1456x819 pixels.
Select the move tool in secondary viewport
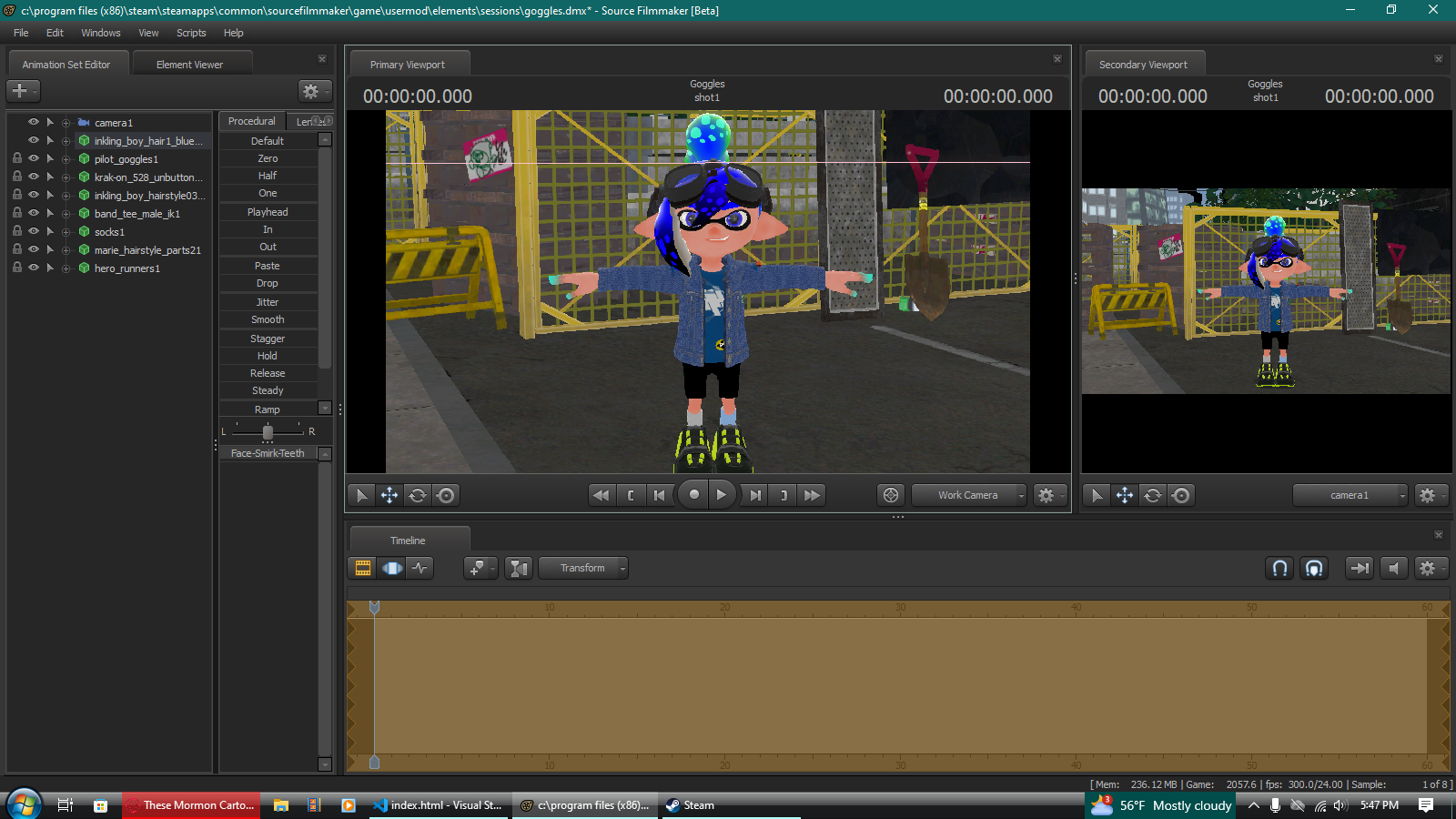click(1125, 495)
